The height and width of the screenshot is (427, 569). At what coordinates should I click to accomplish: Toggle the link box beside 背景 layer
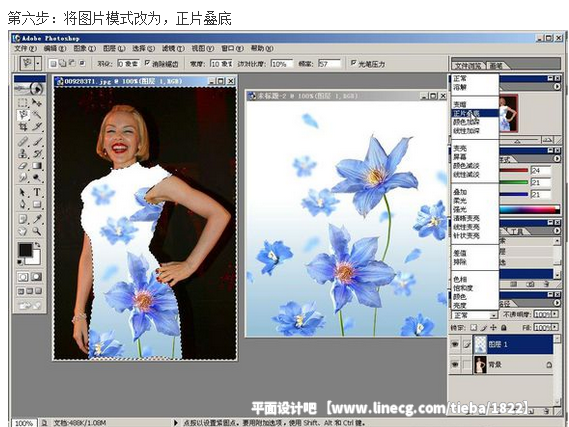pyautogui.click(x=466, y=364)
